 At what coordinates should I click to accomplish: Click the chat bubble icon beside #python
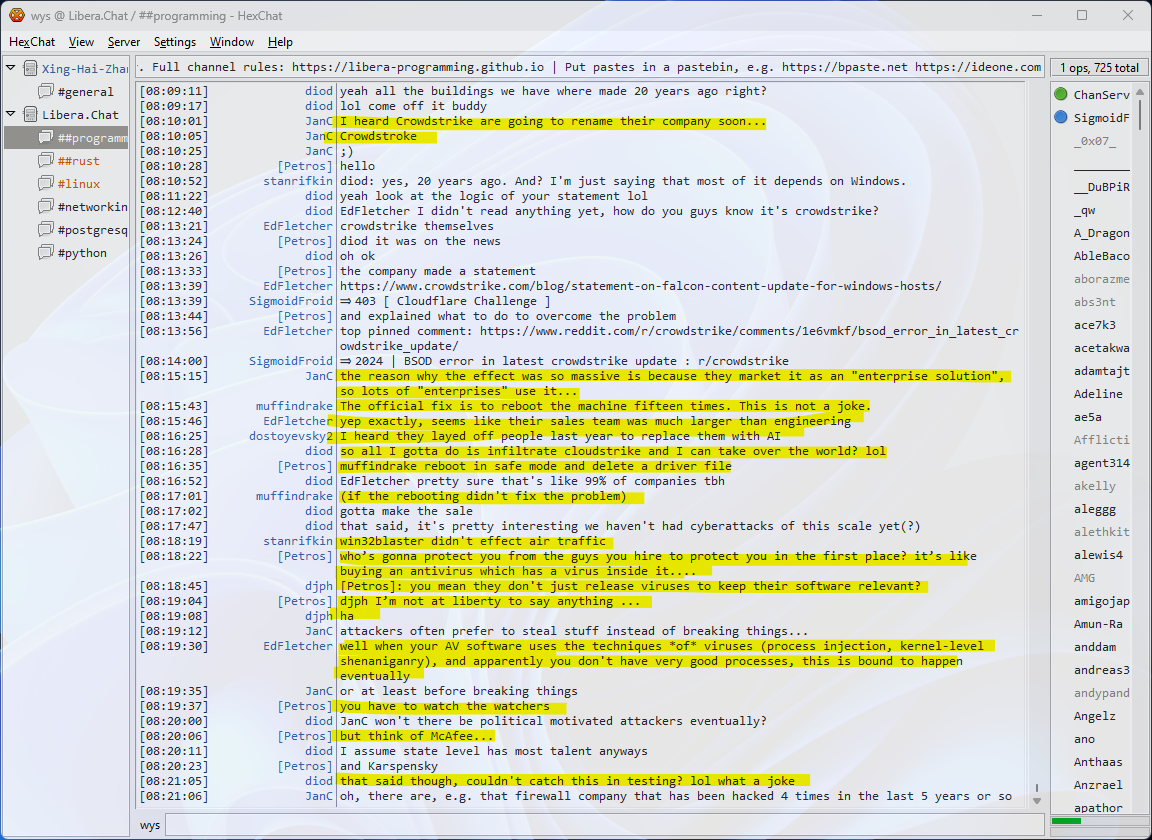[x=46, y=253]
